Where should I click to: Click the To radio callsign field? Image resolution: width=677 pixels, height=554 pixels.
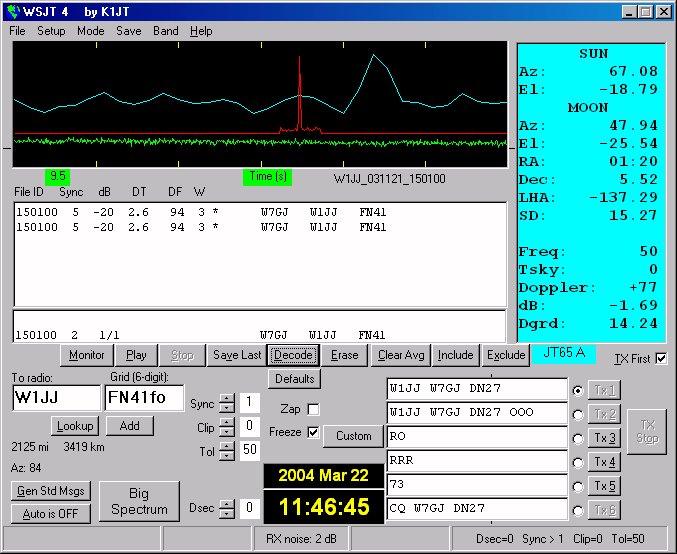coord(55,398)
